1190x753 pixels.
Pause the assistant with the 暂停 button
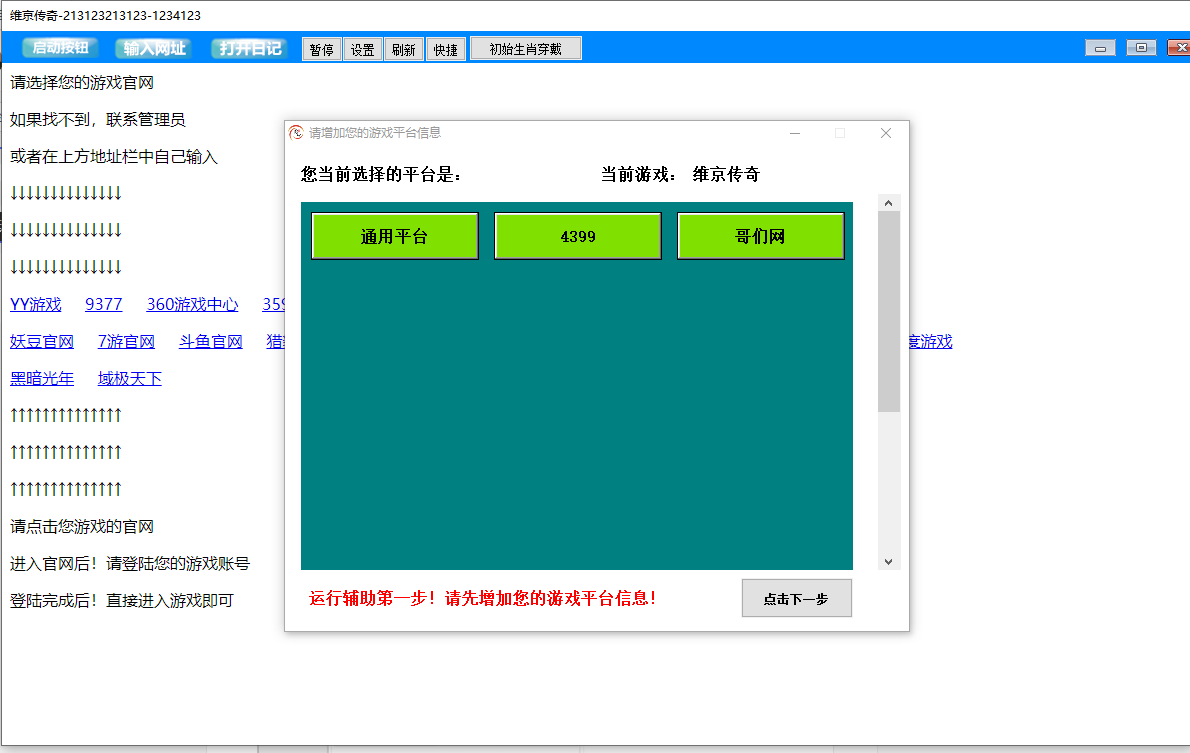[x=321, y=48]
